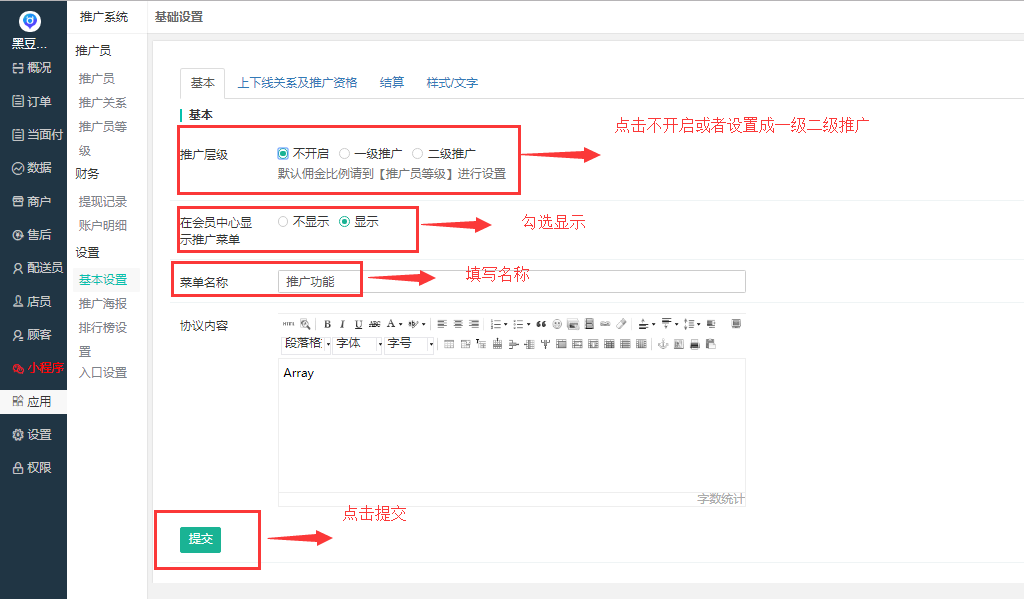Viewport: 1024px width, 599px height.
Task: Insert table icon in editor
Action: [x=449, y=344]
